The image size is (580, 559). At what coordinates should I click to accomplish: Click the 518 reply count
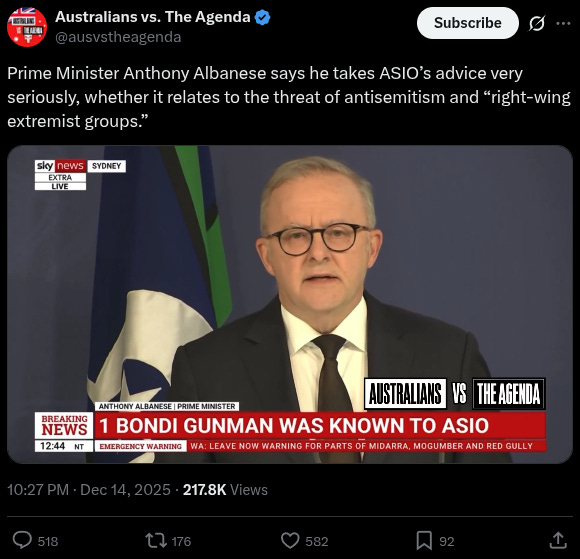point(48,542)
